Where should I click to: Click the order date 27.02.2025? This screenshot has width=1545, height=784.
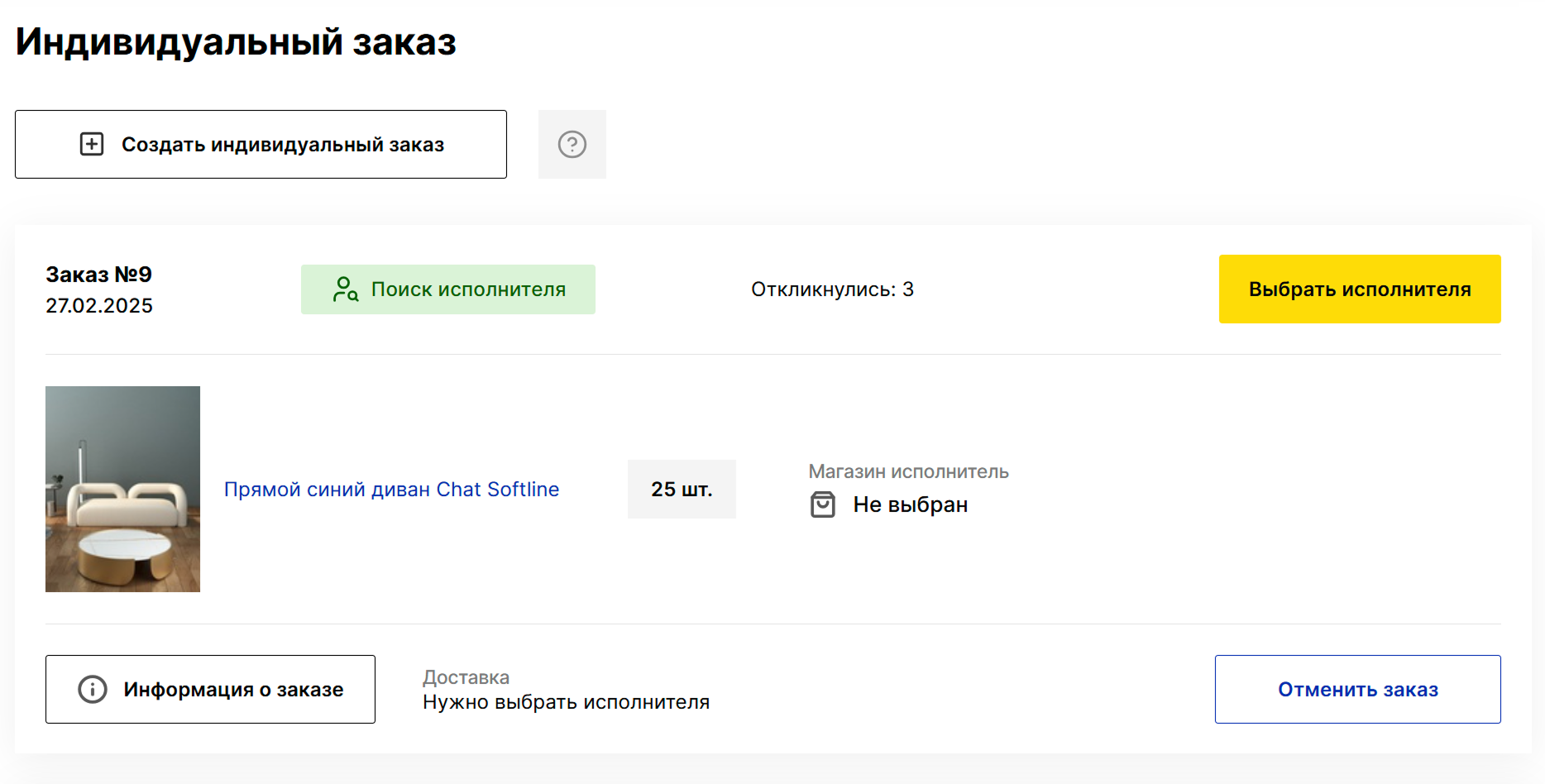[99, 306]
